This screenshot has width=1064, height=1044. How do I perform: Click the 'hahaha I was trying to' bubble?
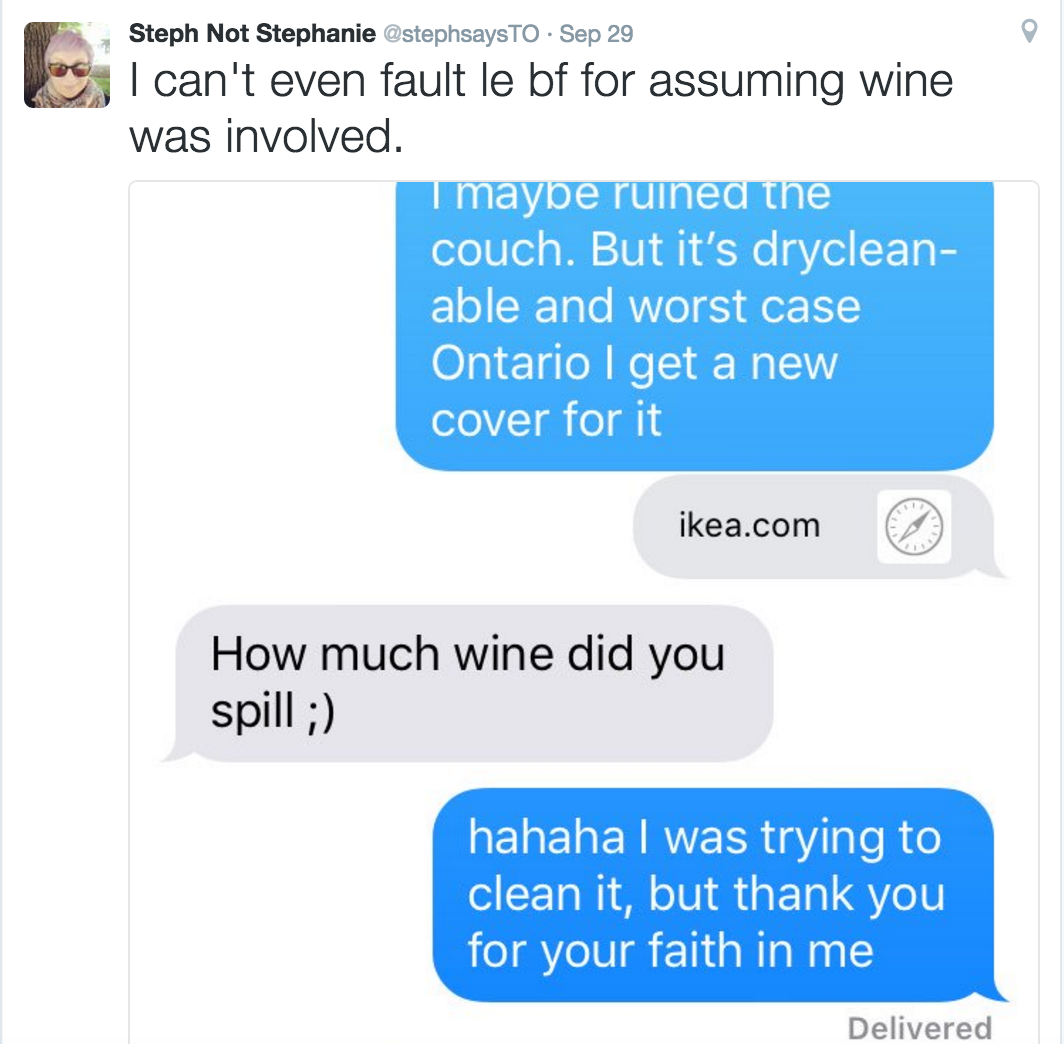(x=704, y=838)
